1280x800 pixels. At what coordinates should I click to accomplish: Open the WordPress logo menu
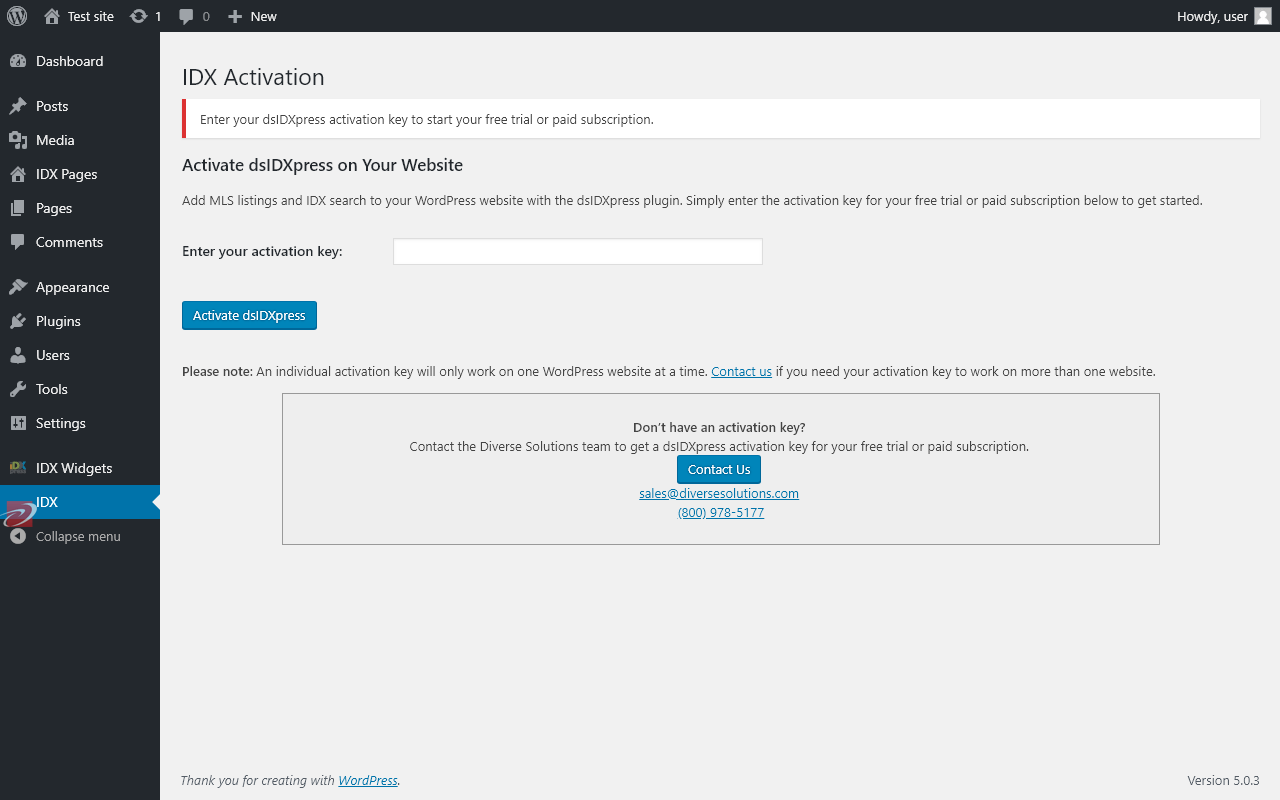pos(16,16)
